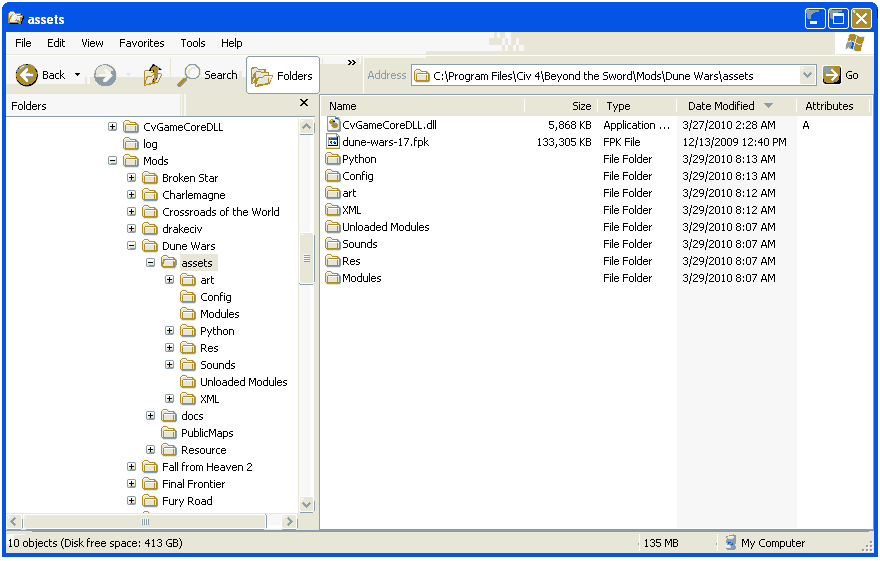Select Res folder icon in file list
Image resolution: width=880 pixels, height=561 pixels.
point(333,261)
